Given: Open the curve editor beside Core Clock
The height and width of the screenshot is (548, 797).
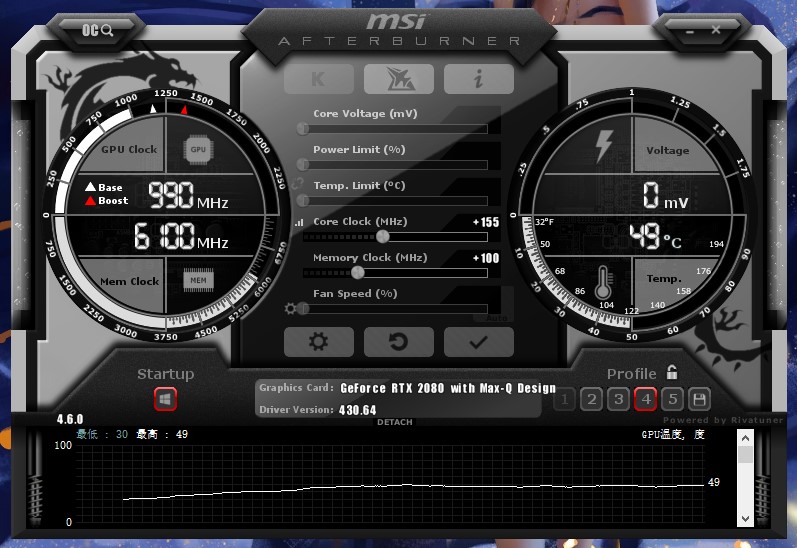Looking at the screenshot, I should click(299, 223).
